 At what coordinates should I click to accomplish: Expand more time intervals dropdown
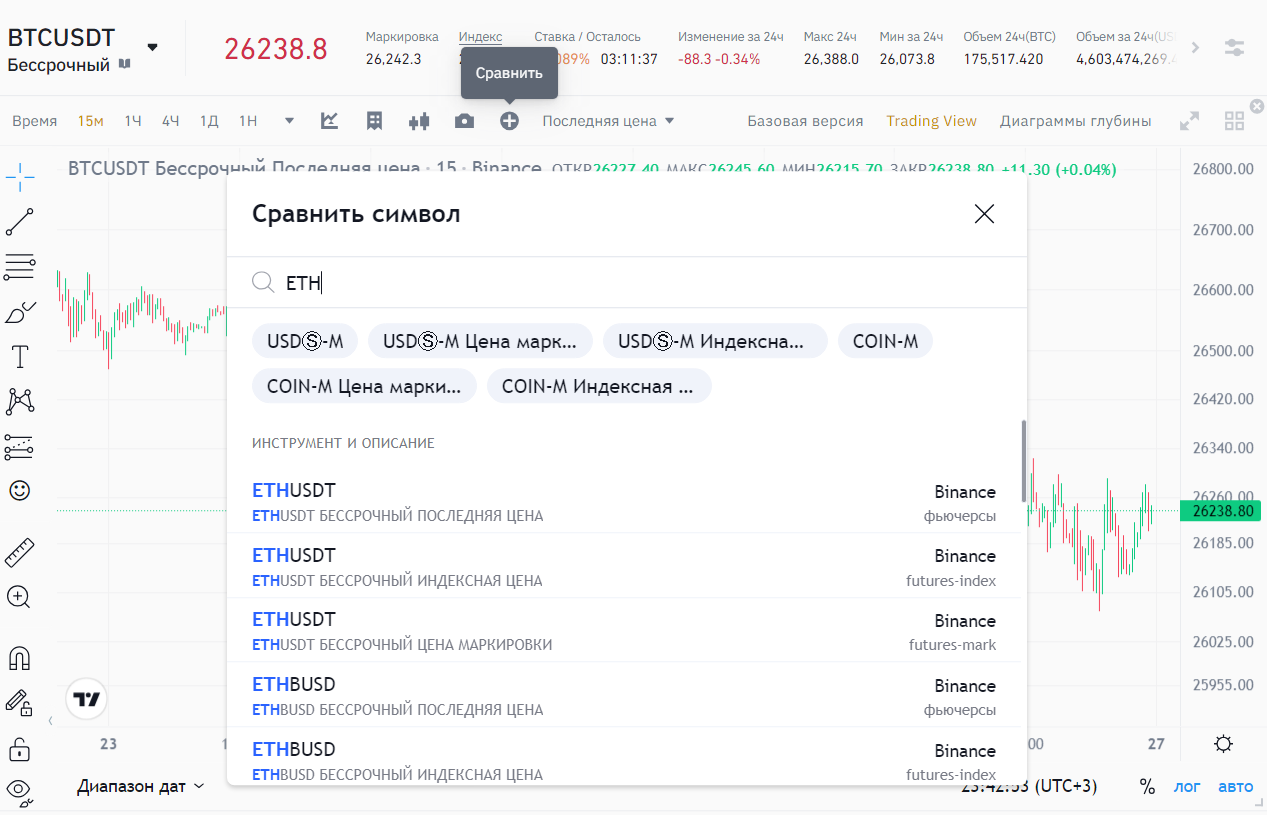289,121
